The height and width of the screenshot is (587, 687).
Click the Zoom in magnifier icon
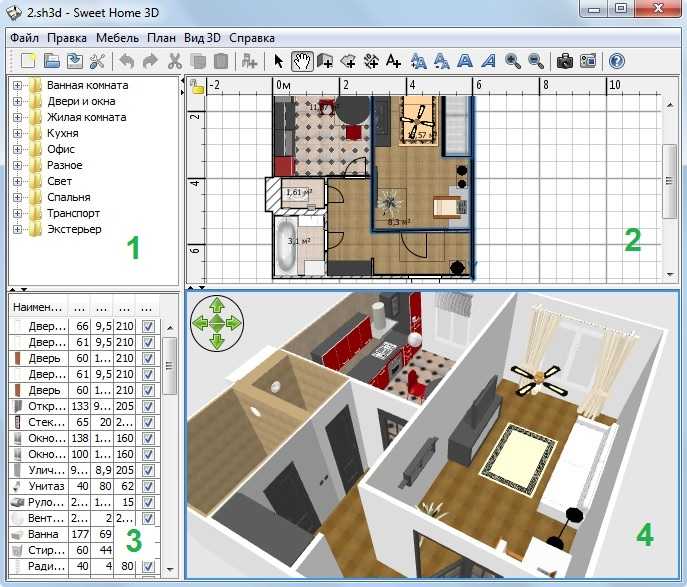[x=512, y=61]
